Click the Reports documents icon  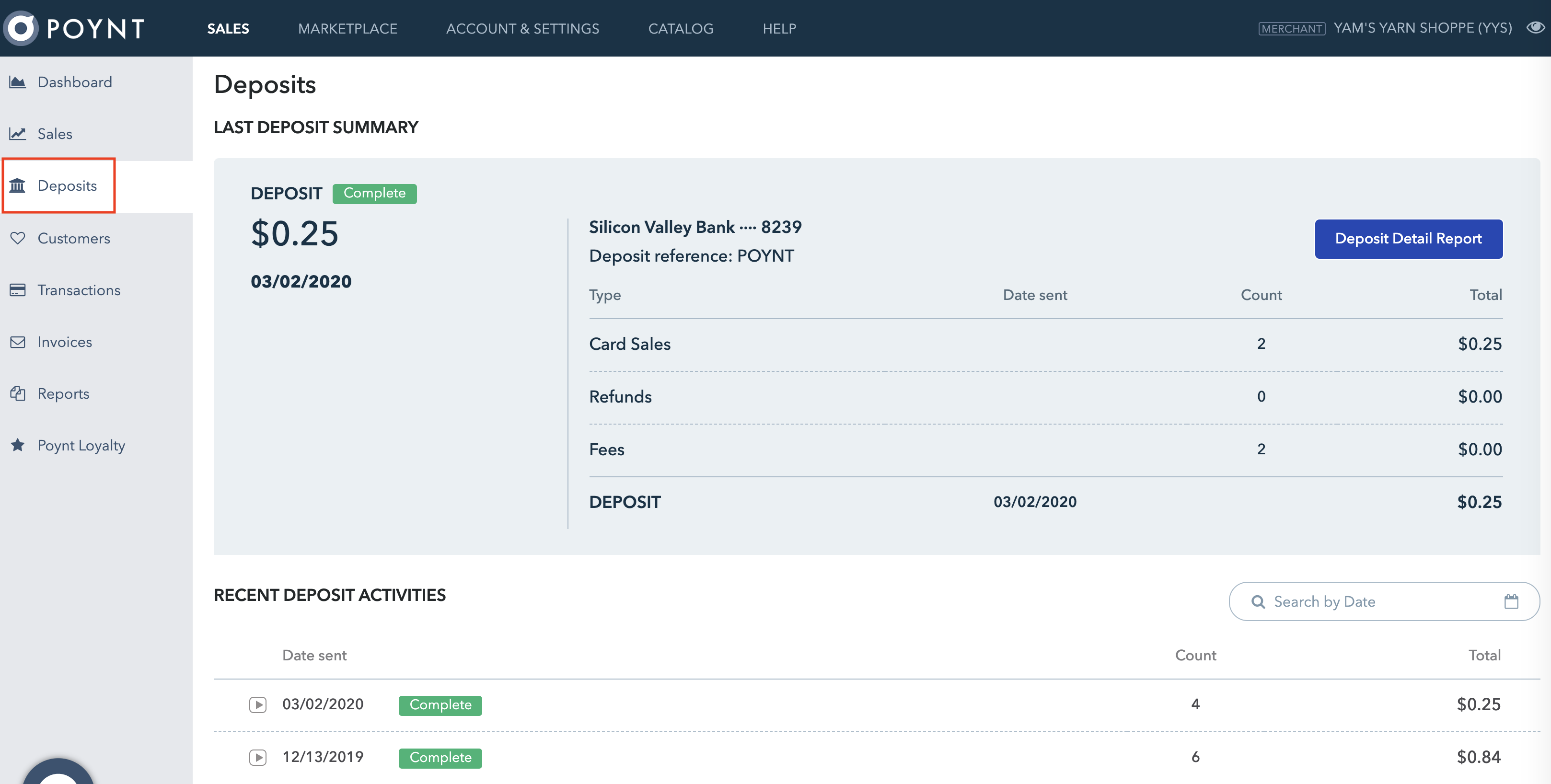17,393
